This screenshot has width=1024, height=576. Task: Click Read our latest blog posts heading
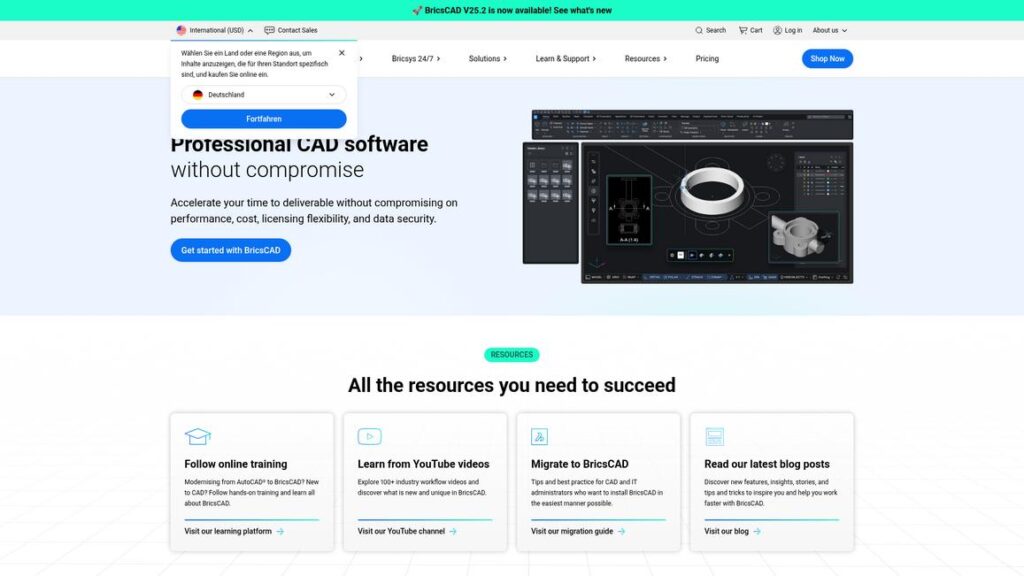click(x=767, y=464)
